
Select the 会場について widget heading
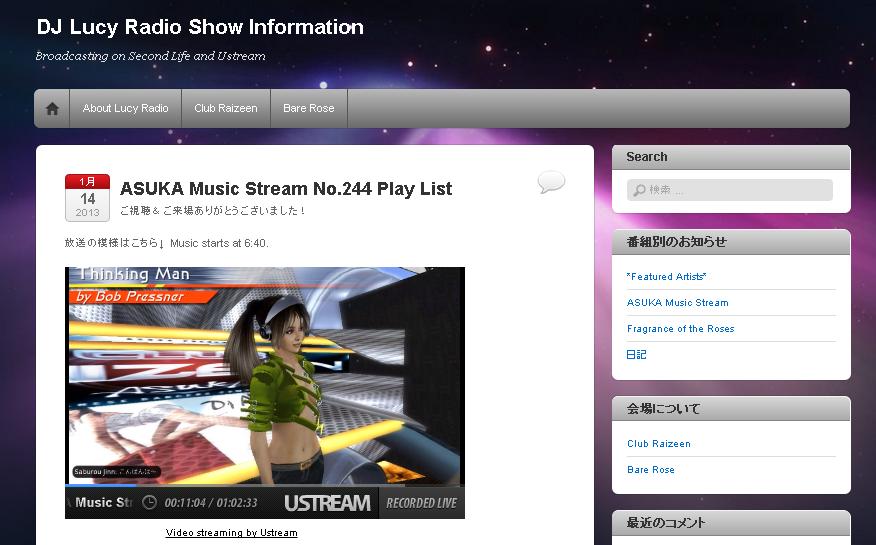tap(663, 409)
